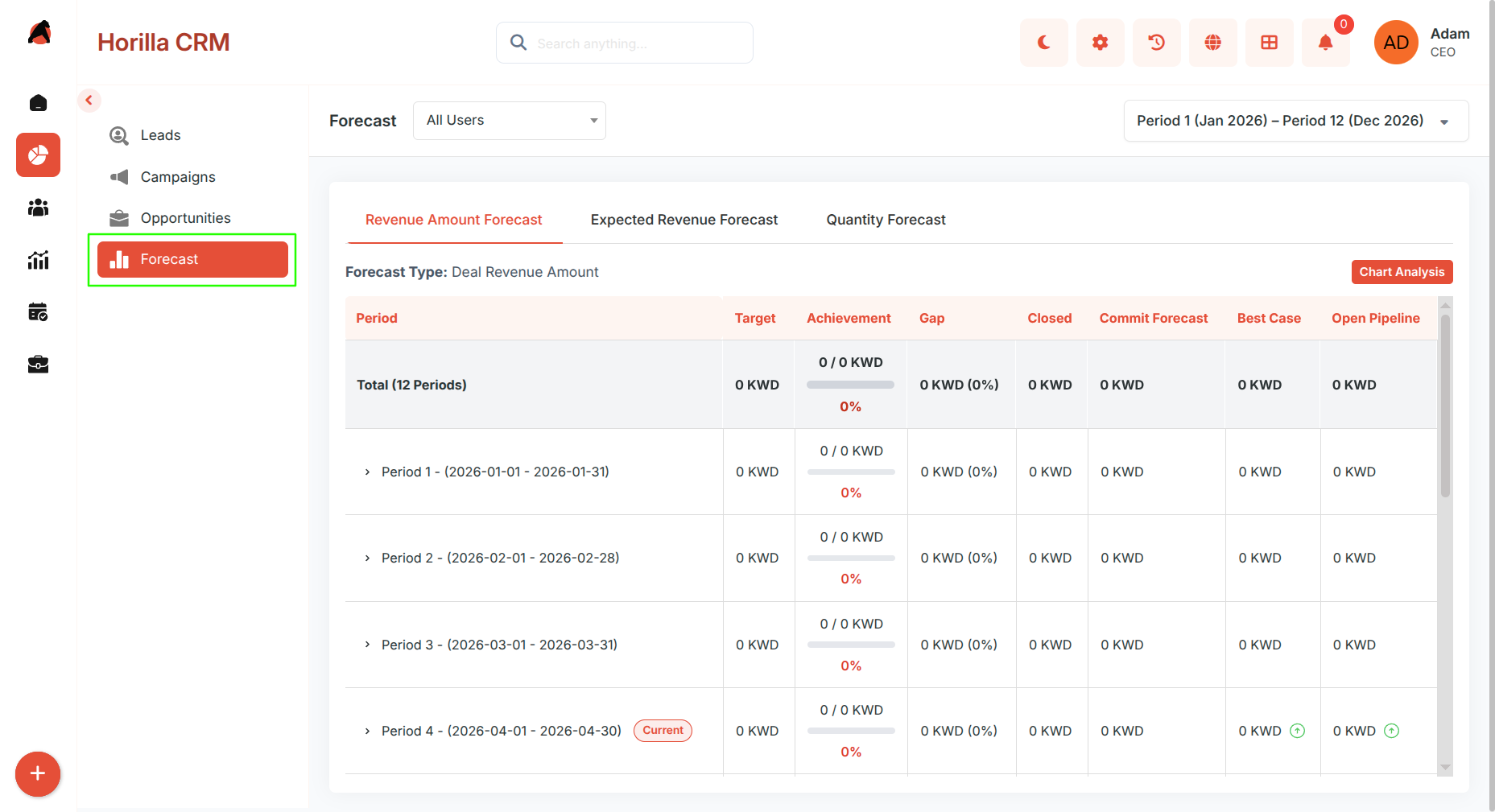Image resolution: width=1495 pixels, height=812 pixels.
Task: Click the red plus quick-create button
Action: [38, 774]
